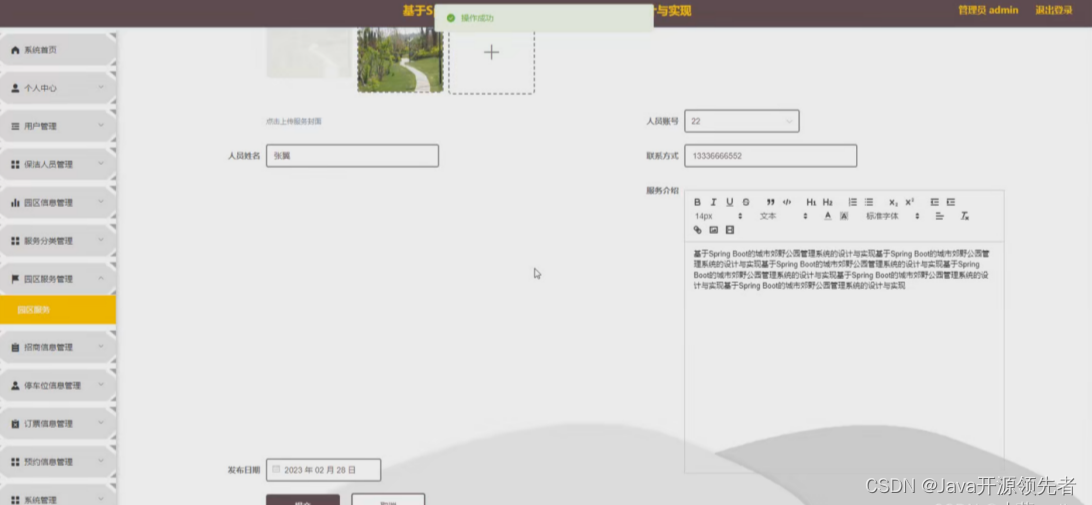Viewport: 1092px width, 505px height.
Task: Expand the 保洁人员管理 sidebar menu
Action: [x=57, y=164]
